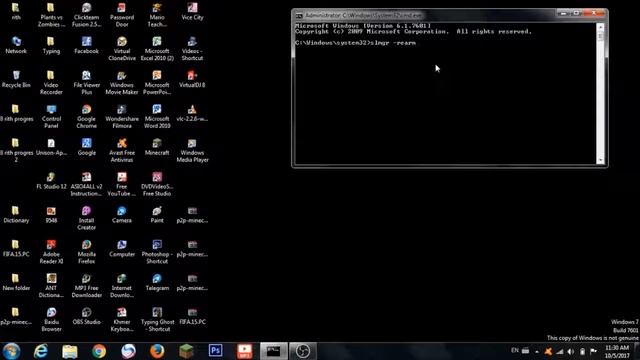Select the Clickteam Fusion 2.5 desktop icon
640x360 pixels.
[86, 14]
